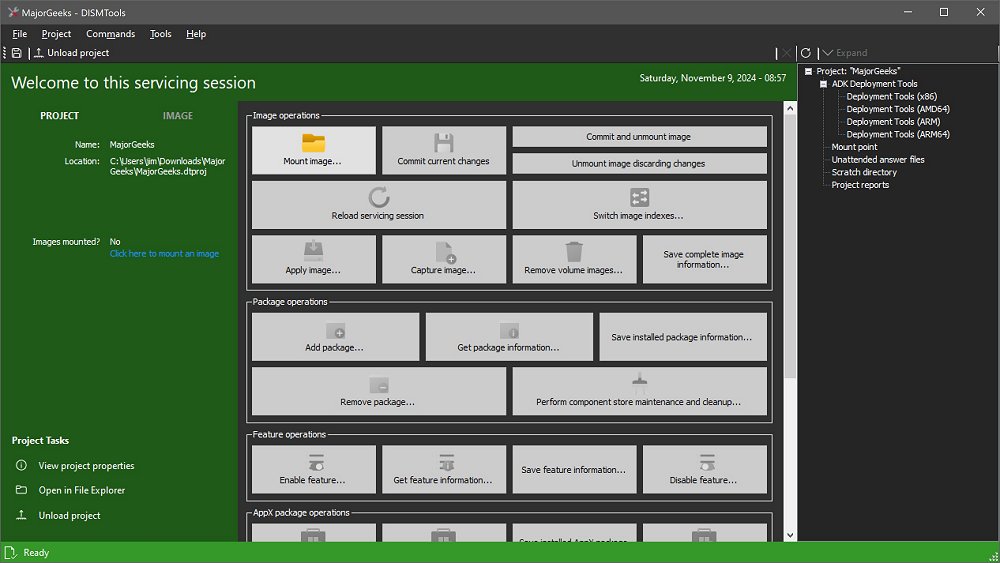Screen dimensions: 1000x563
Task: Click the Switch image indexes icon
Action: click(x=639, y=197)
